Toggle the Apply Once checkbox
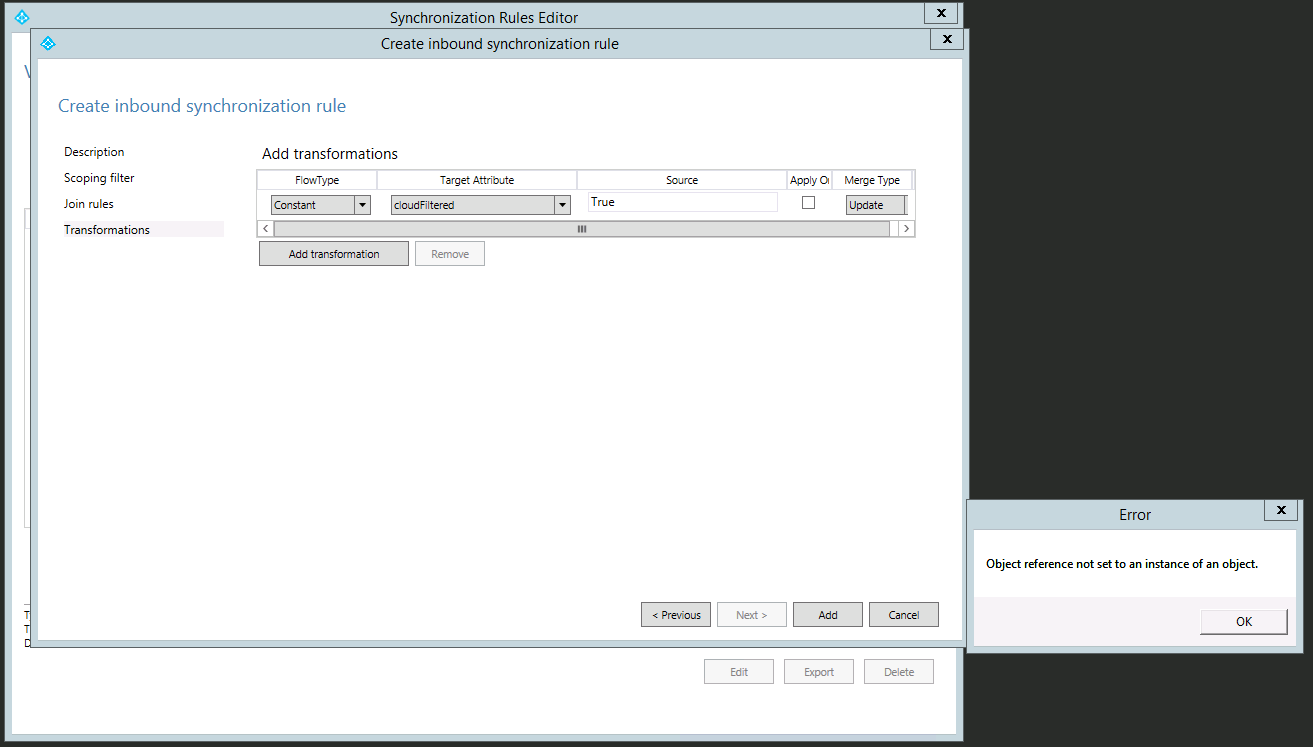The height and width of the screenshot is (747, 1313). pos(809,203)
